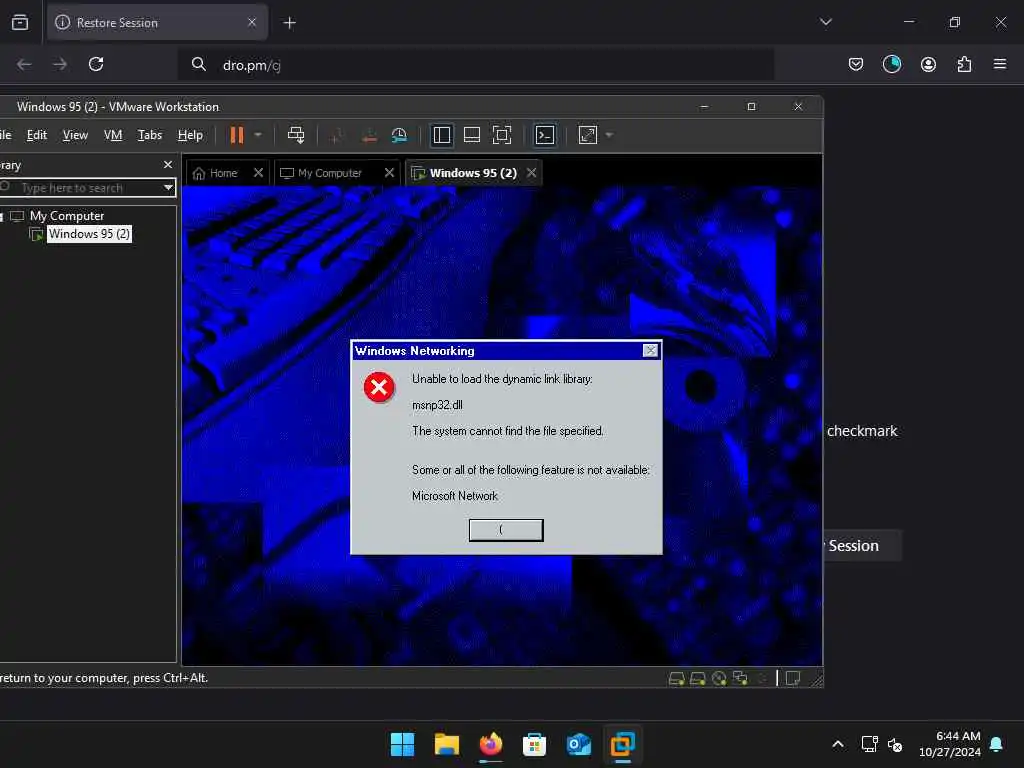Open stretch guest dropdown arrow

(x=609, y=135)
